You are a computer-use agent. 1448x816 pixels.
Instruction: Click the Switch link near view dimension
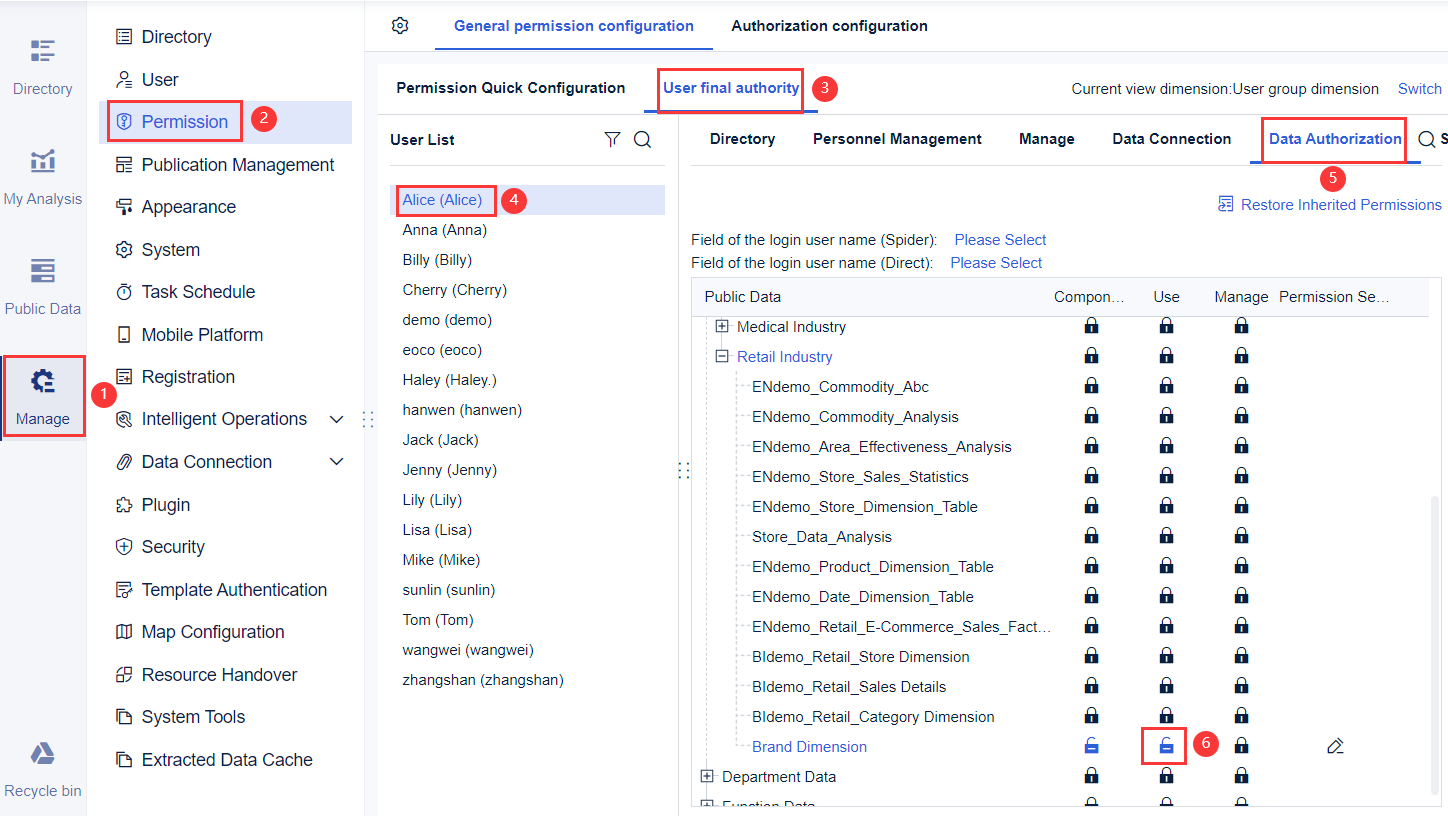click(1419, 88)
